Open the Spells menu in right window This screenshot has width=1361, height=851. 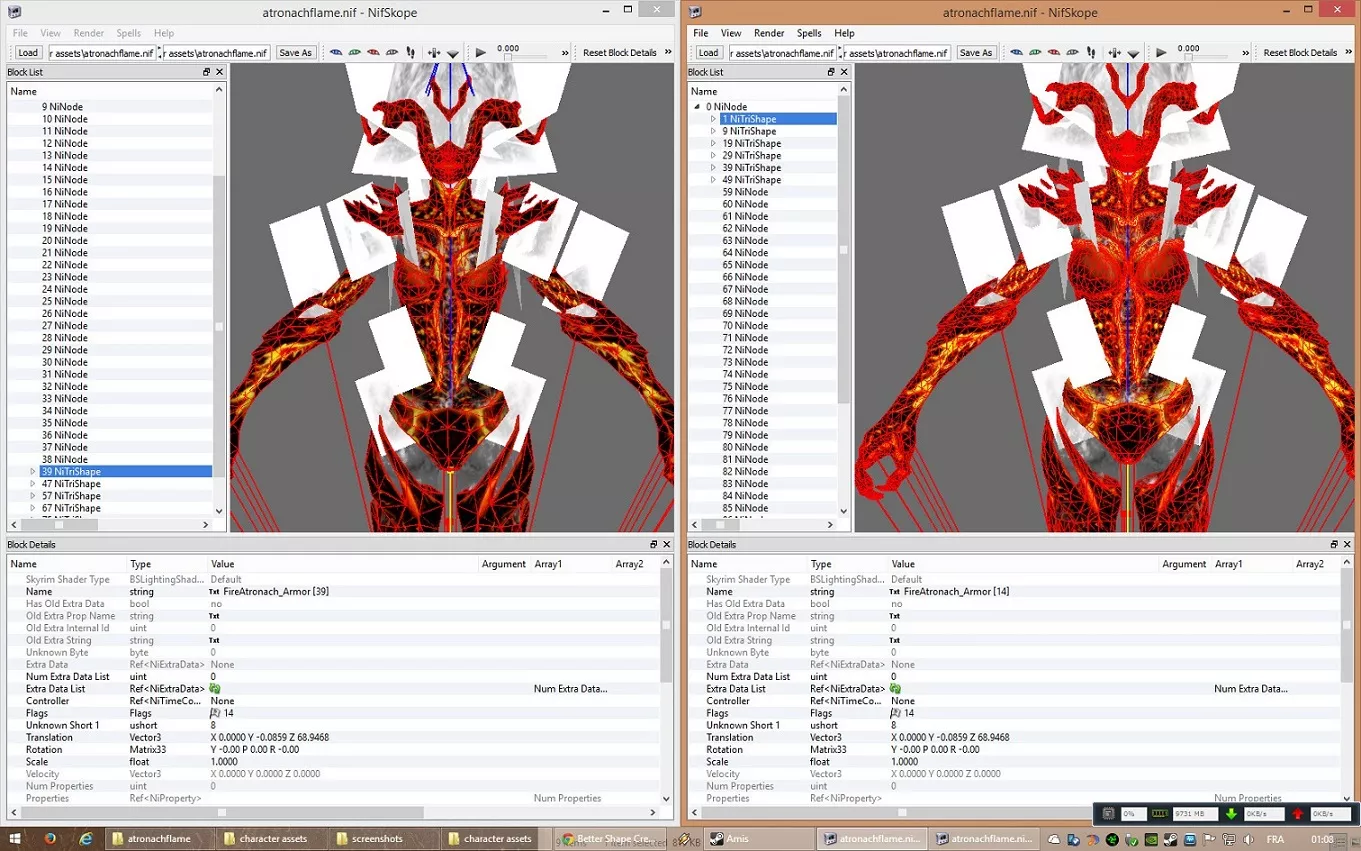[809, 33]
